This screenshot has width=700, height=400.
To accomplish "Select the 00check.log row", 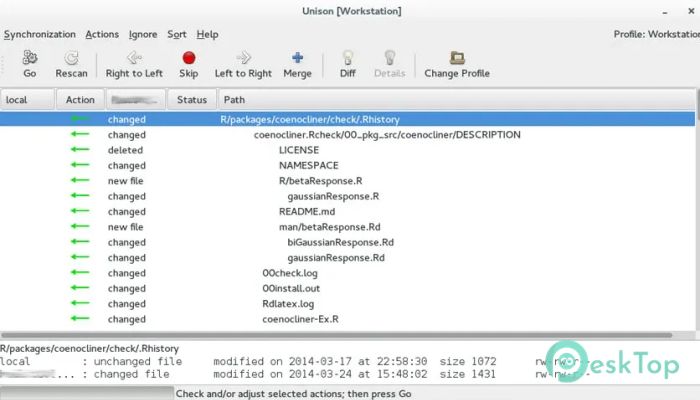I will 347,273.
